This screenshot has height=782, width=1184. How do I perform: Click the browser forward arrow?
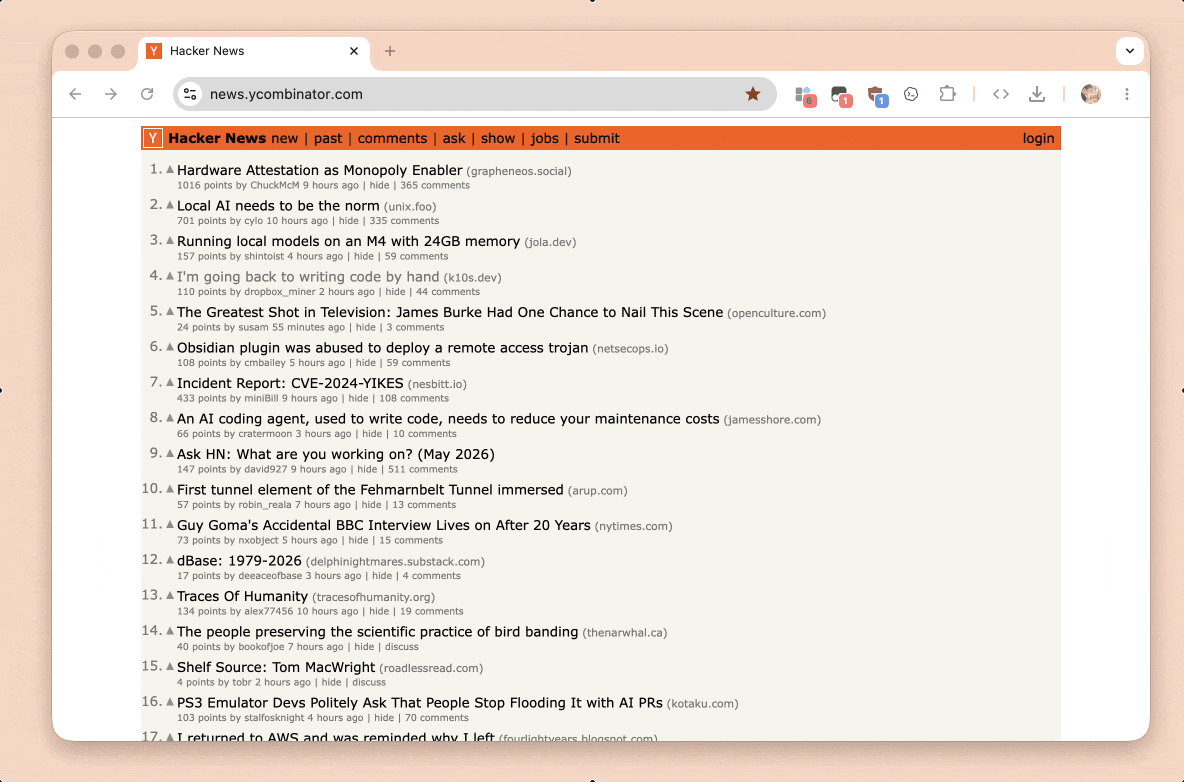pos(111,94)
